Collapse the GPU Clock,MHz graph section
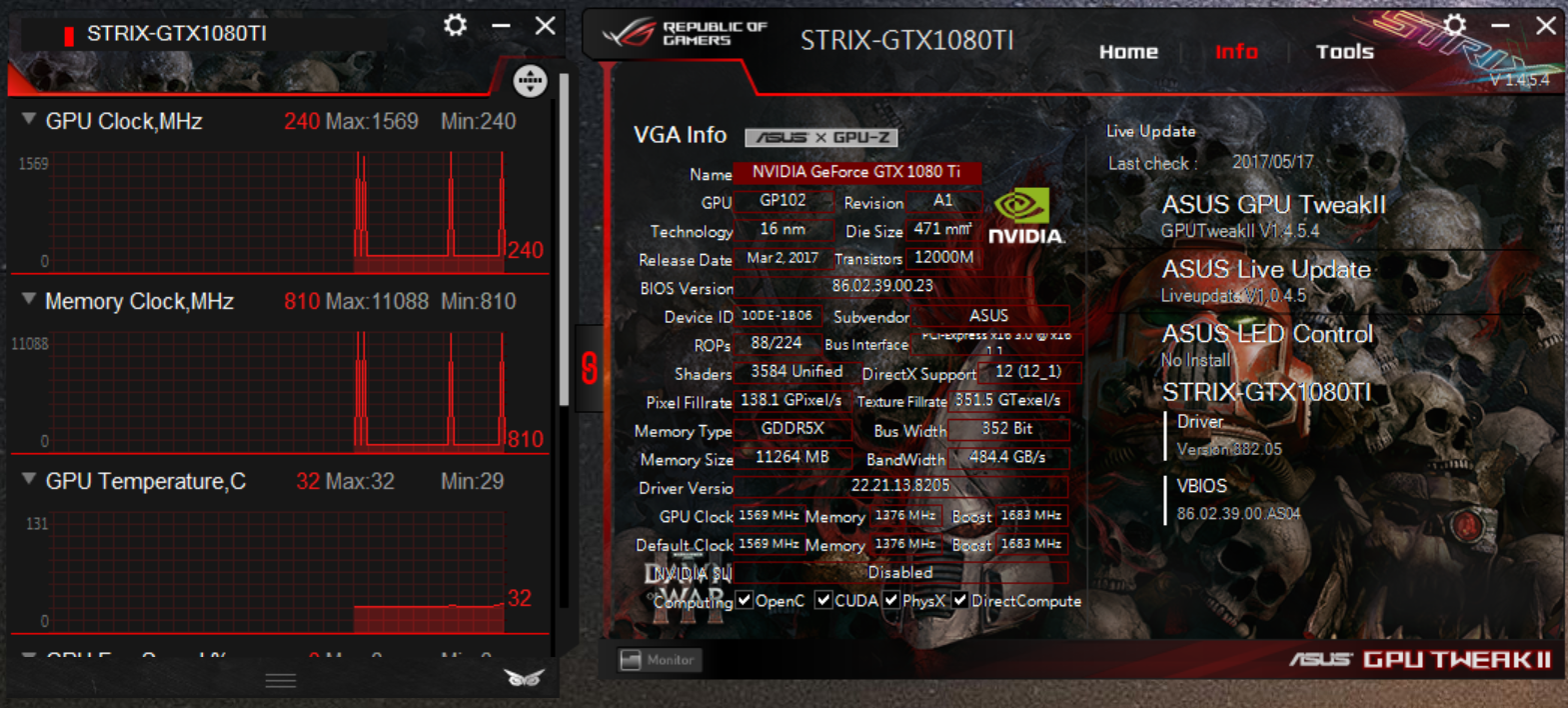The image size is (1568, 708). pyautogui.click(x=29, y=119)
